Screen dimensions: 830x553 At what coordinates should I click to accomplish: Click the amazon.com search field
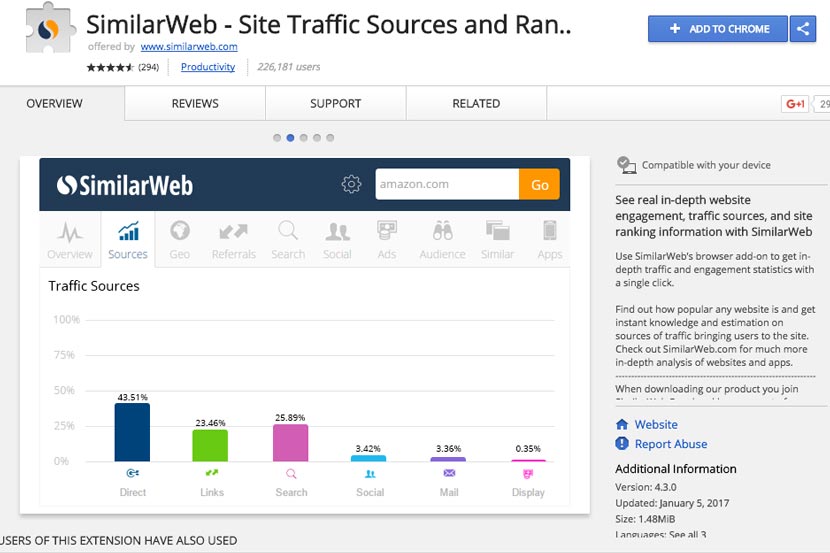447,184
